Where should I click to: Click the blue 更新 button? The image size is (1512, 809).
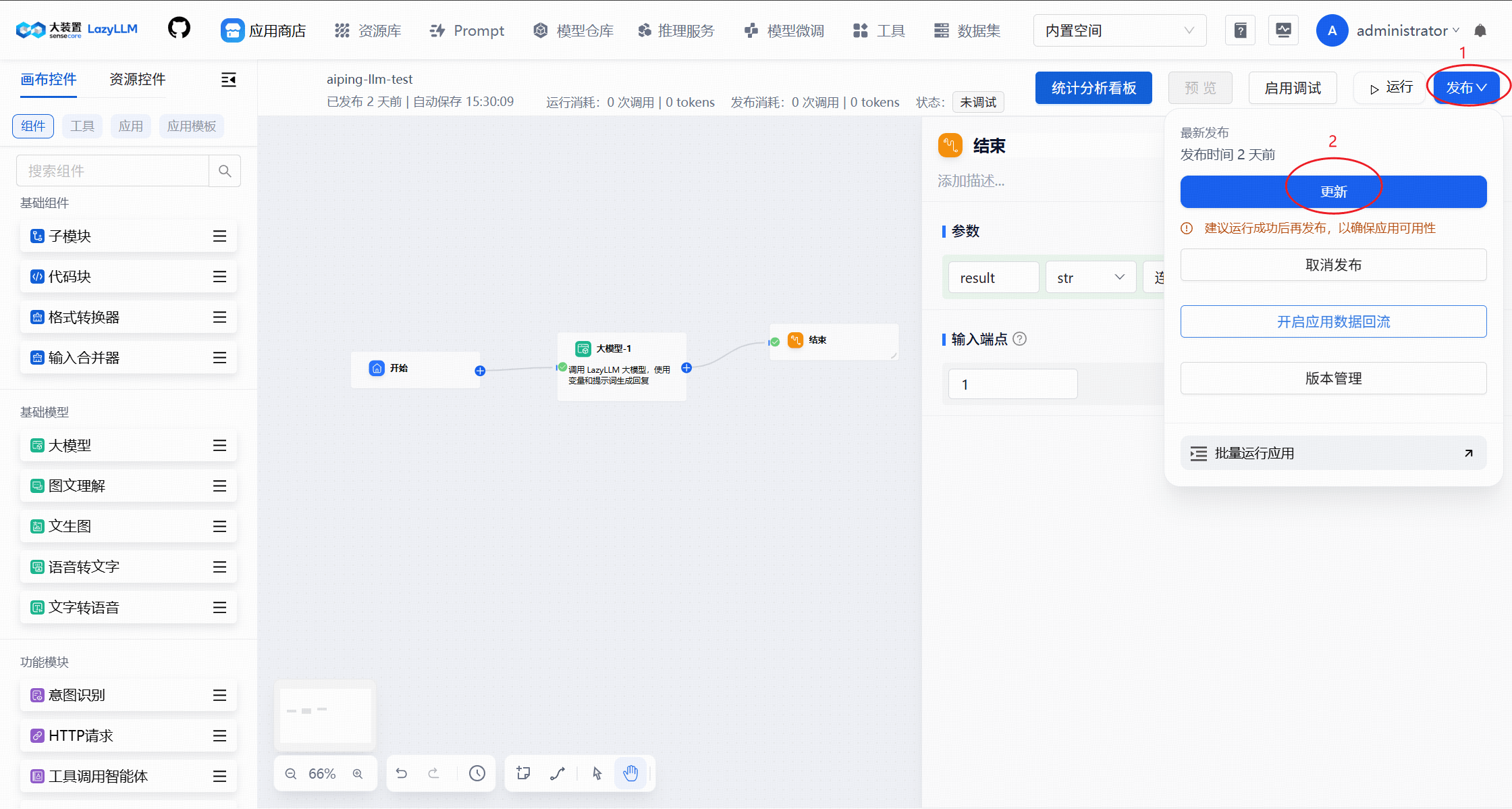point(1333,192)
